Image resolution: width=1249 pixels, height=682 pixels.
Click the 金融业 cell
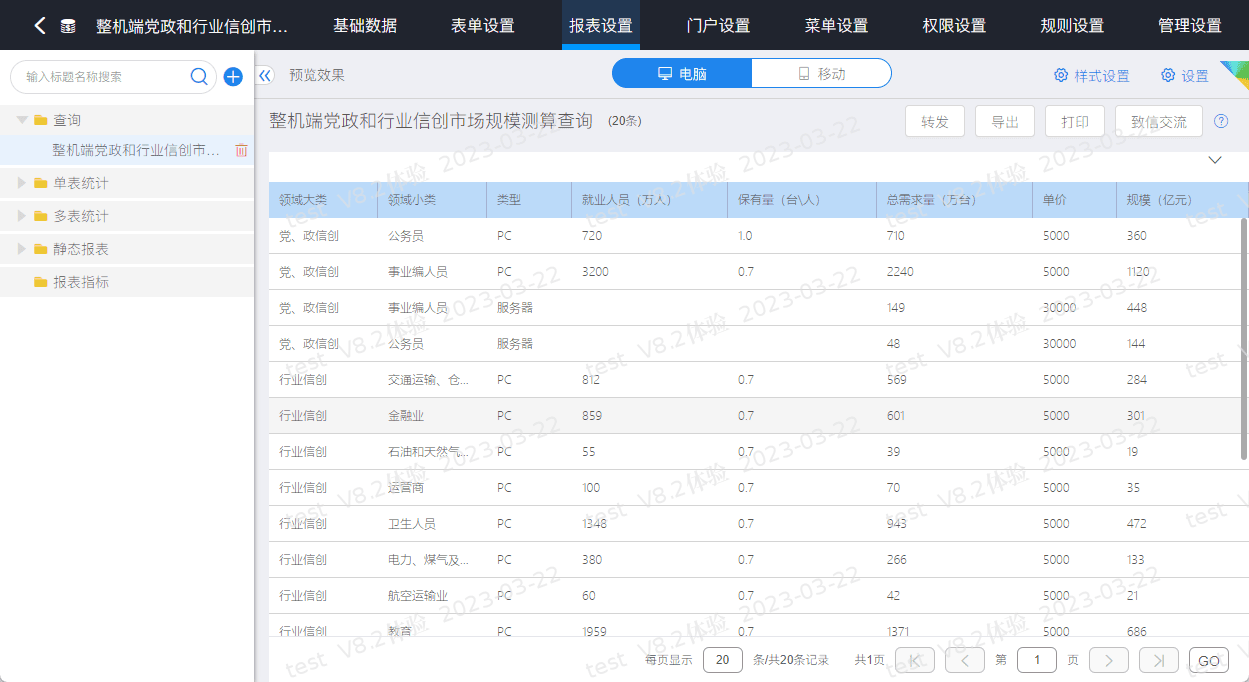406,416
